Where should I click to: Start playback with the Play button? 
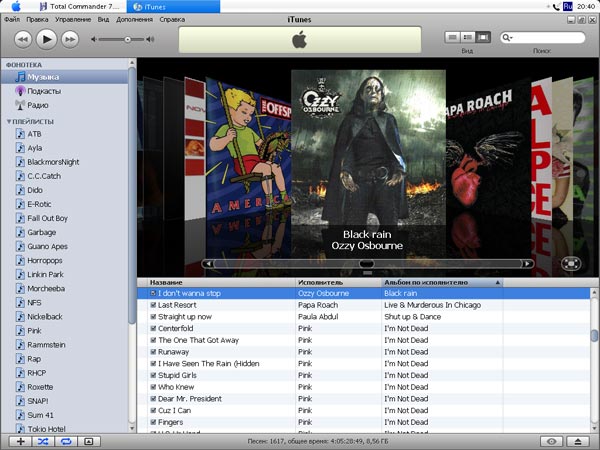47,39
